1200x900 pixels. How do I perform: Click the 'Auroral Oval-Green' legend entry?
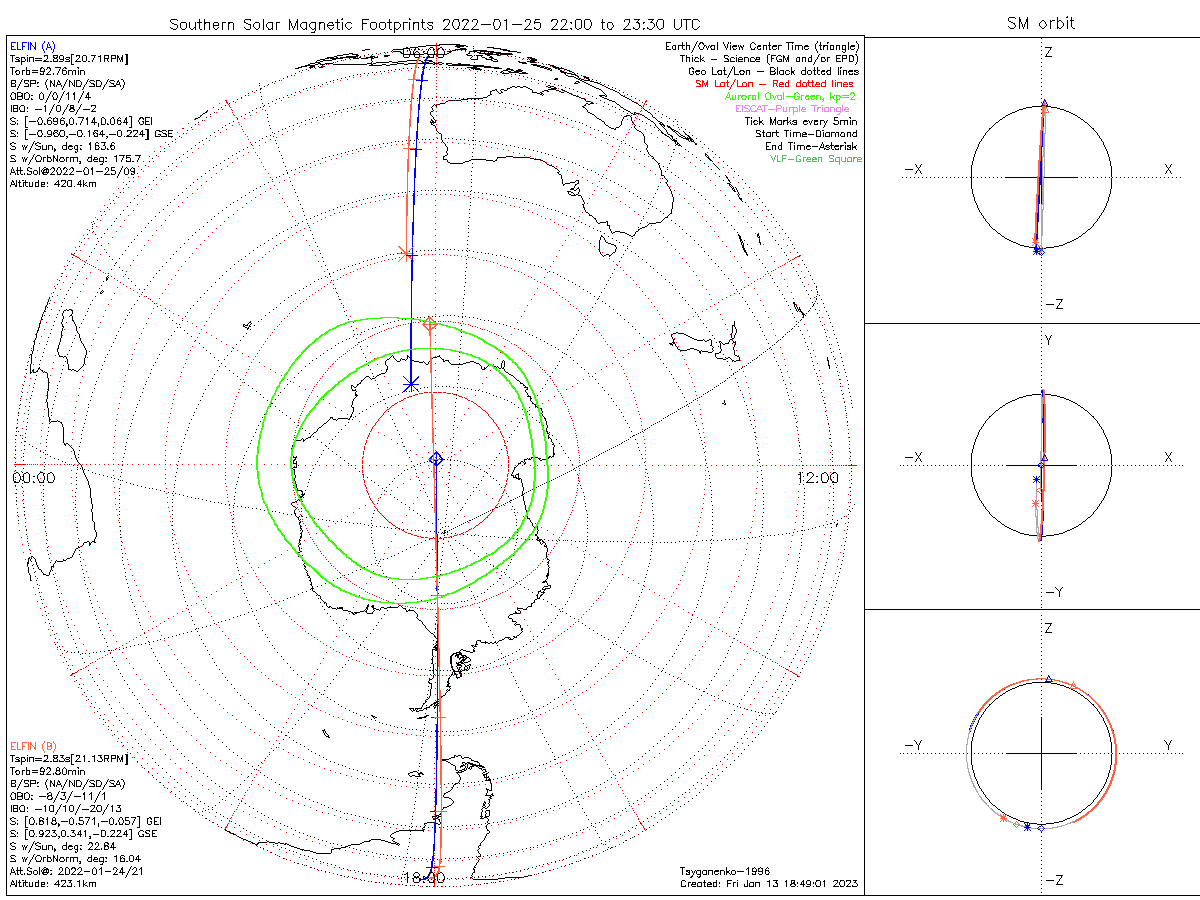coord(790,96)
